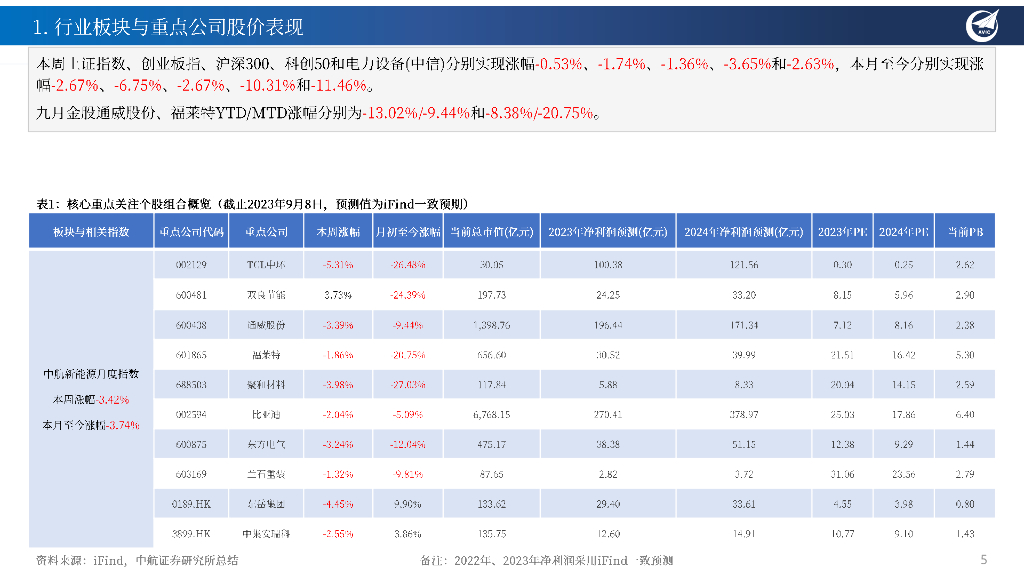Click the market cap value 1,398.76
Viewport: 1024px width, 576px height.
[492, 325]
